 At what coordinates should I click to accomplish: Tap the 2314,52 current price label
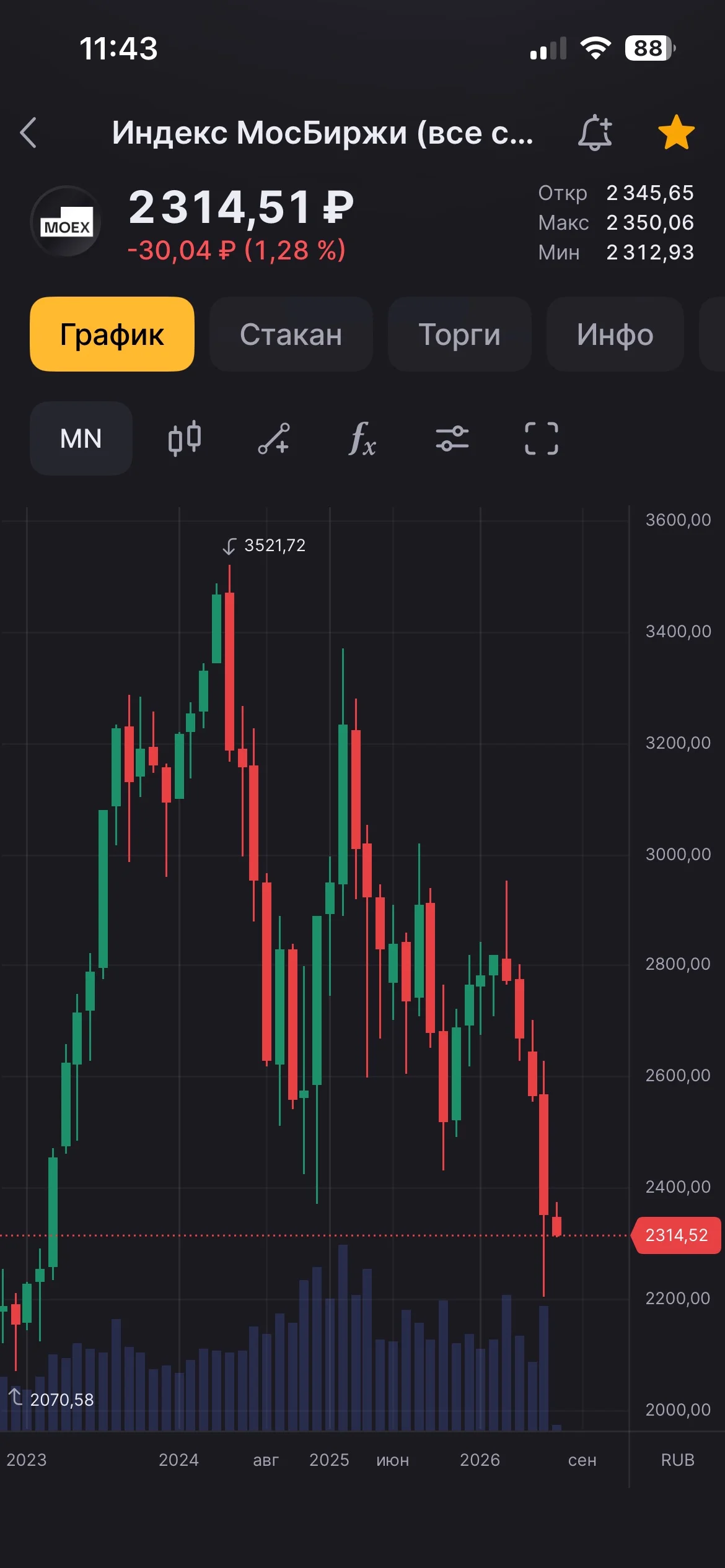[x=677, y=1235]
